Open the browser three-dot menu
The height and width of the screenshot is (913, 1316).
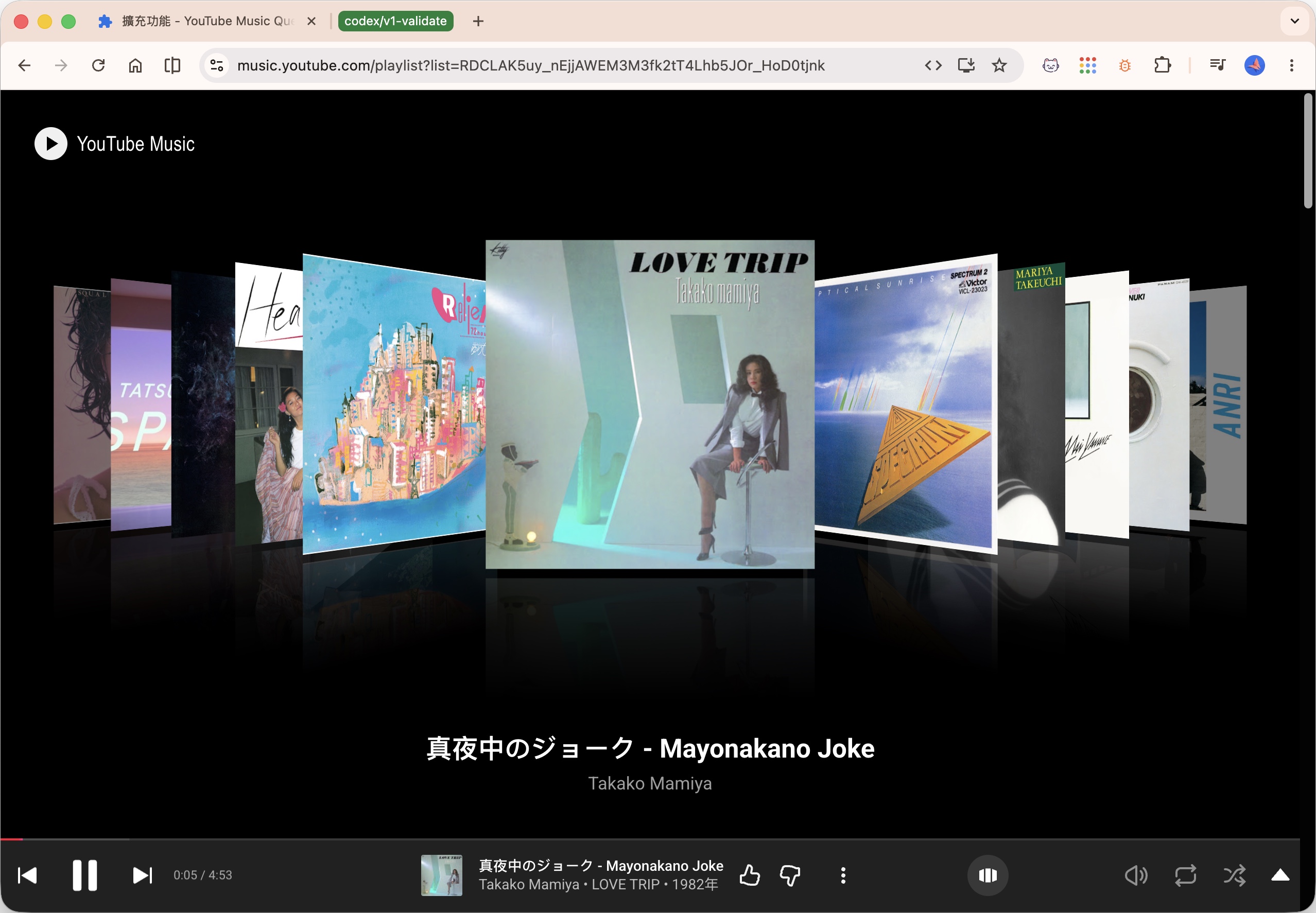[1291, 65]
